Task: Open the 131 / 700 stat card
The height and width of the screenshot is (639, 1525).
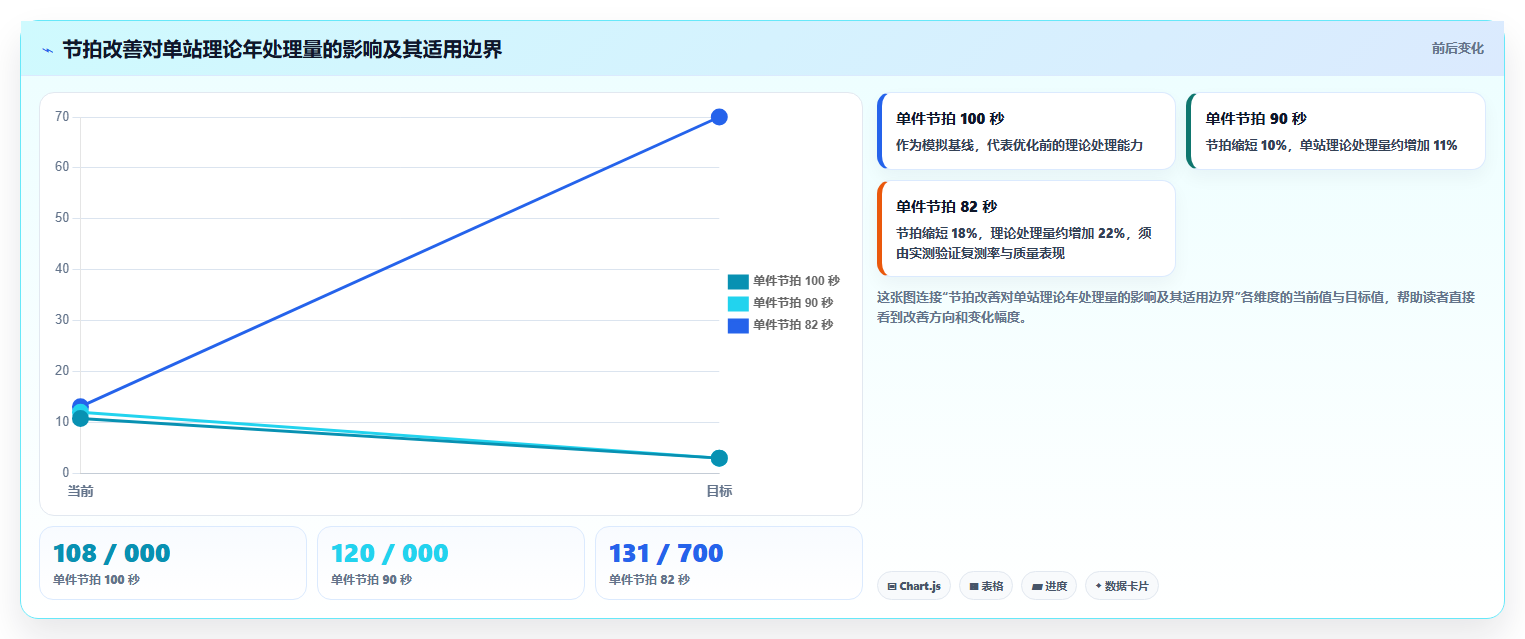Action: 729,563
